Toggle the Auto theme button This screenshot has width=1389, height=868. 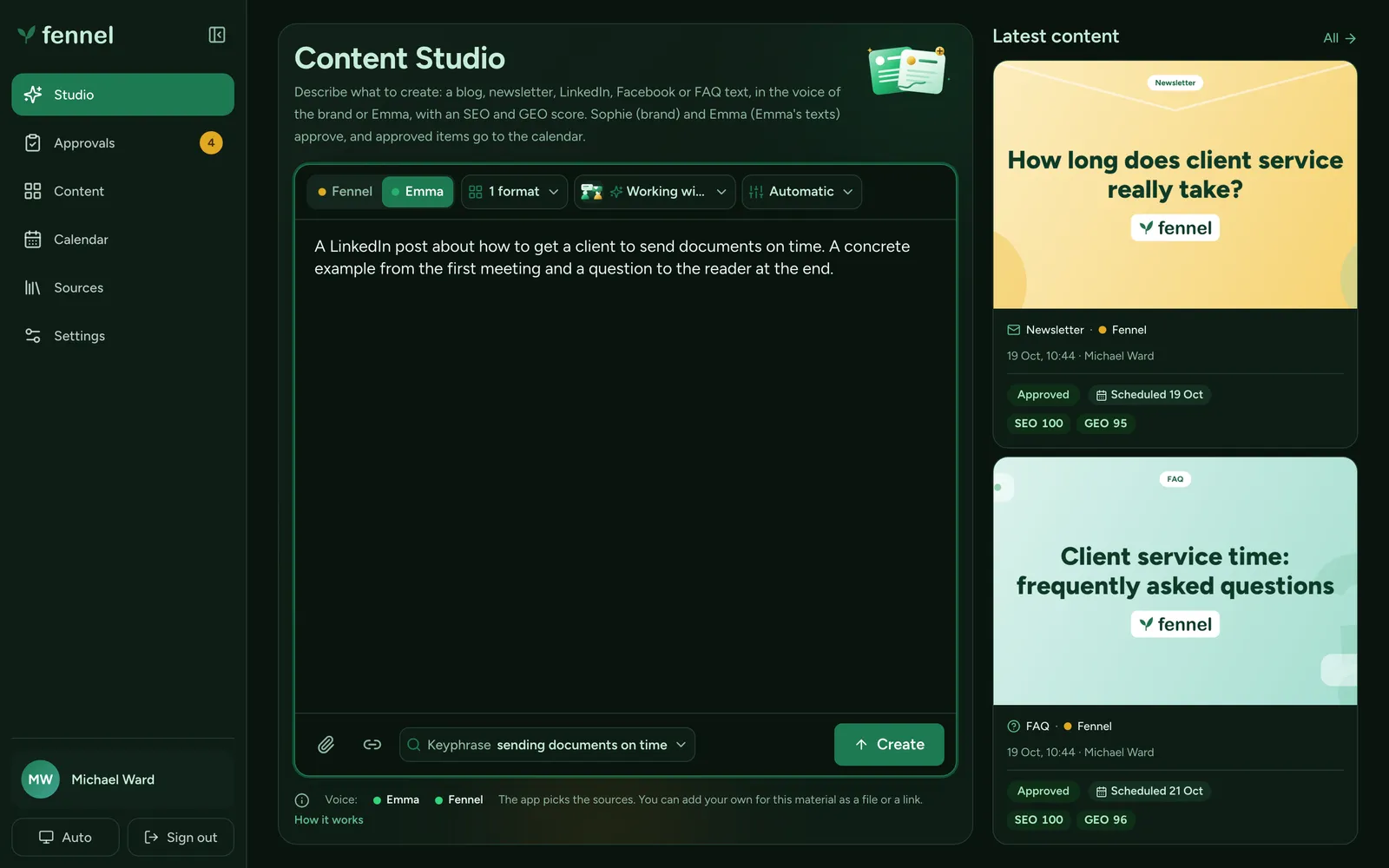tap(65, 838)
